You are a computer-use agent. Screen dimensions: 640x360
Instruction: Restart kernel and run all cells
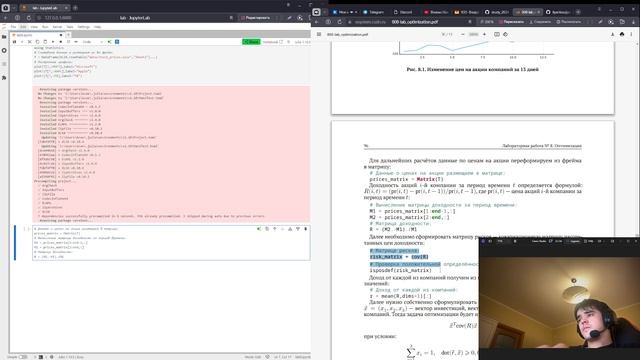pos(76,42)
